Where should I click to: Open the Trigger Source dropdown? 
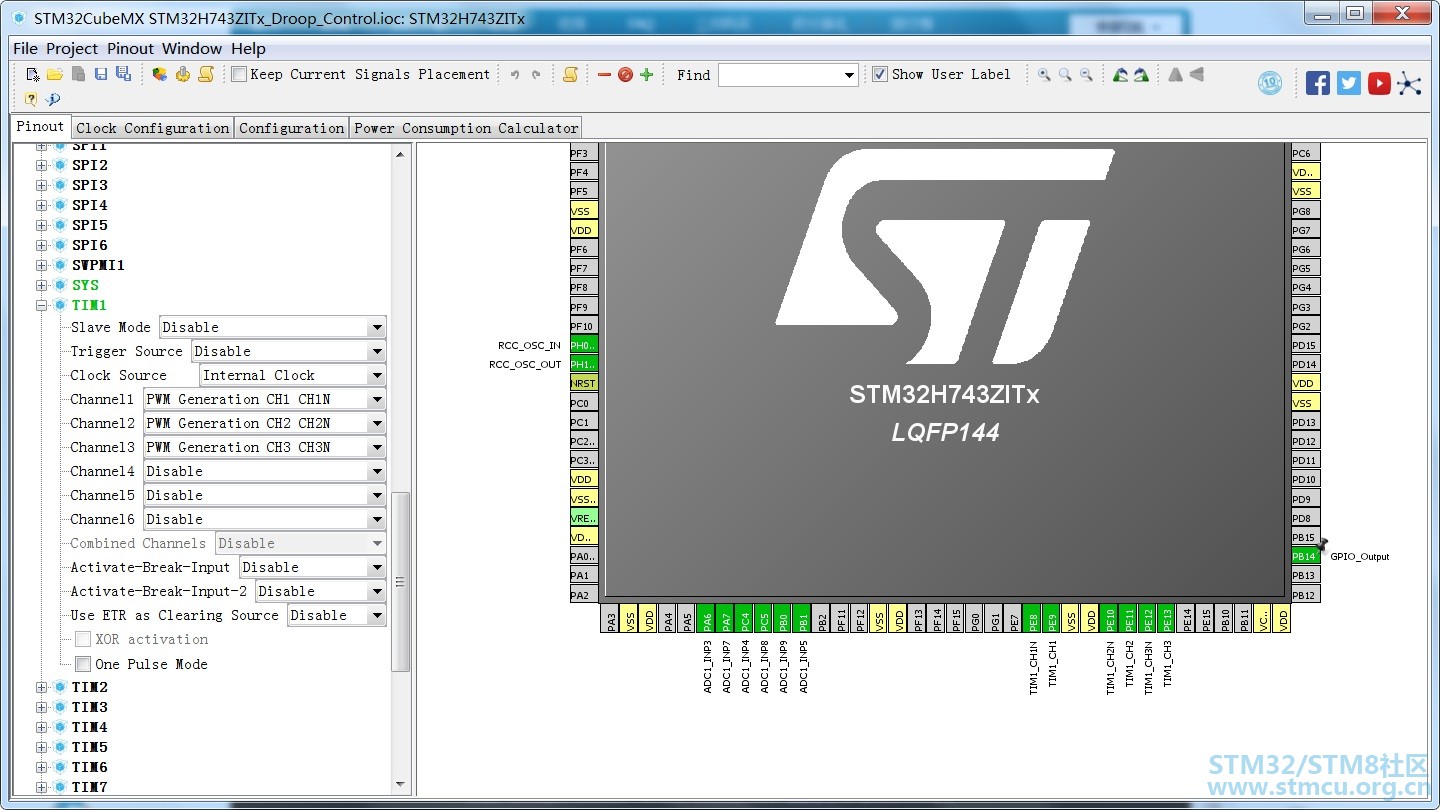(x=289, y=351)
